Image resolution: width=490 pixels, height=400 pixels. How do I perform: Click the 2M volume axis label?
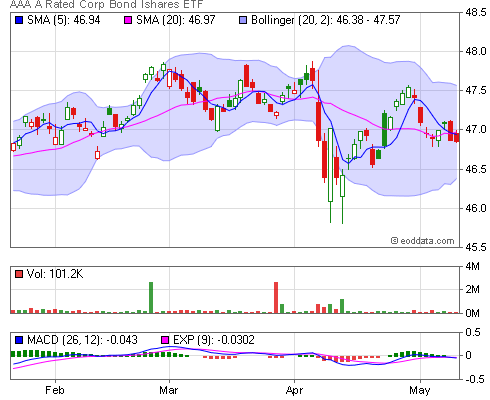[x=473, y=289]
